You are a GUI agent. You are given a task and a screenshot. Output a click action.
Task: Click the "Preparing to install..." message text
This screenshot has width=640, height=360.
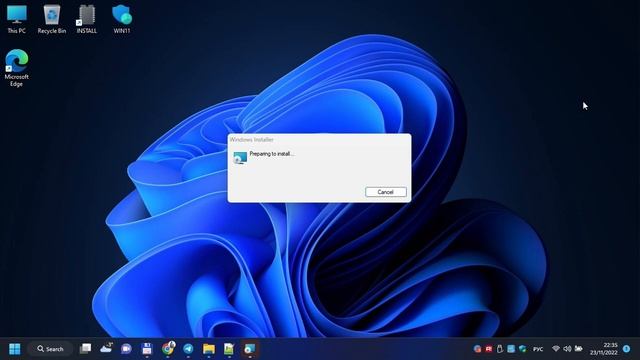tap(272, 154)
